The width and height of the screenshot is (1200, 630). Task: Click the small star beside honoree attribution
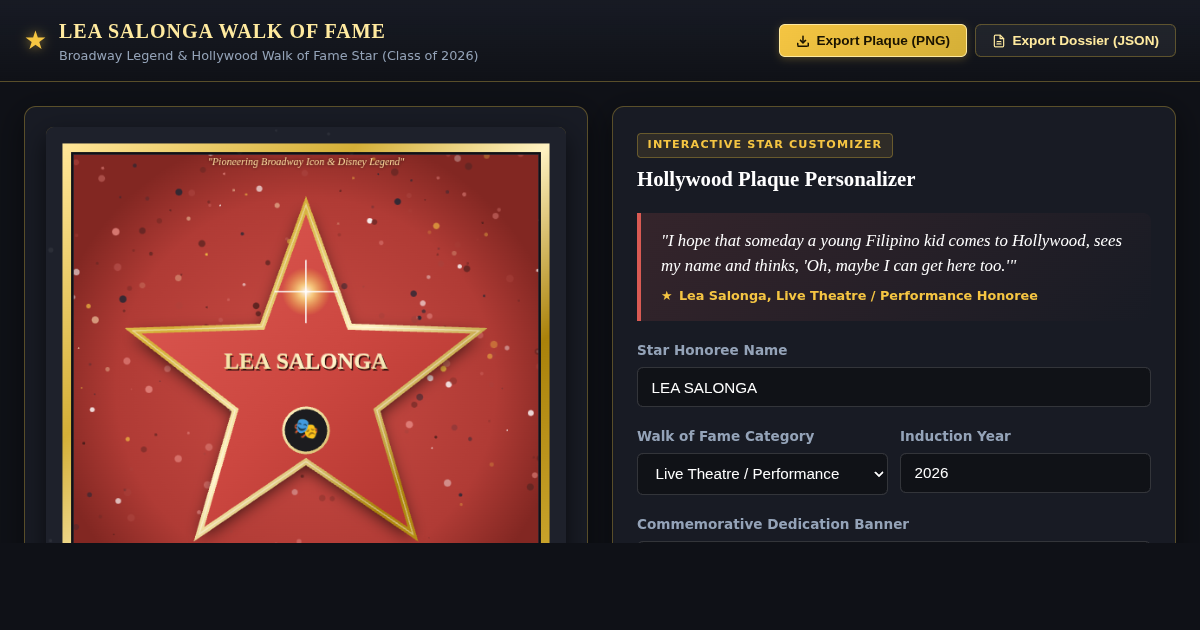coord(667,296)
